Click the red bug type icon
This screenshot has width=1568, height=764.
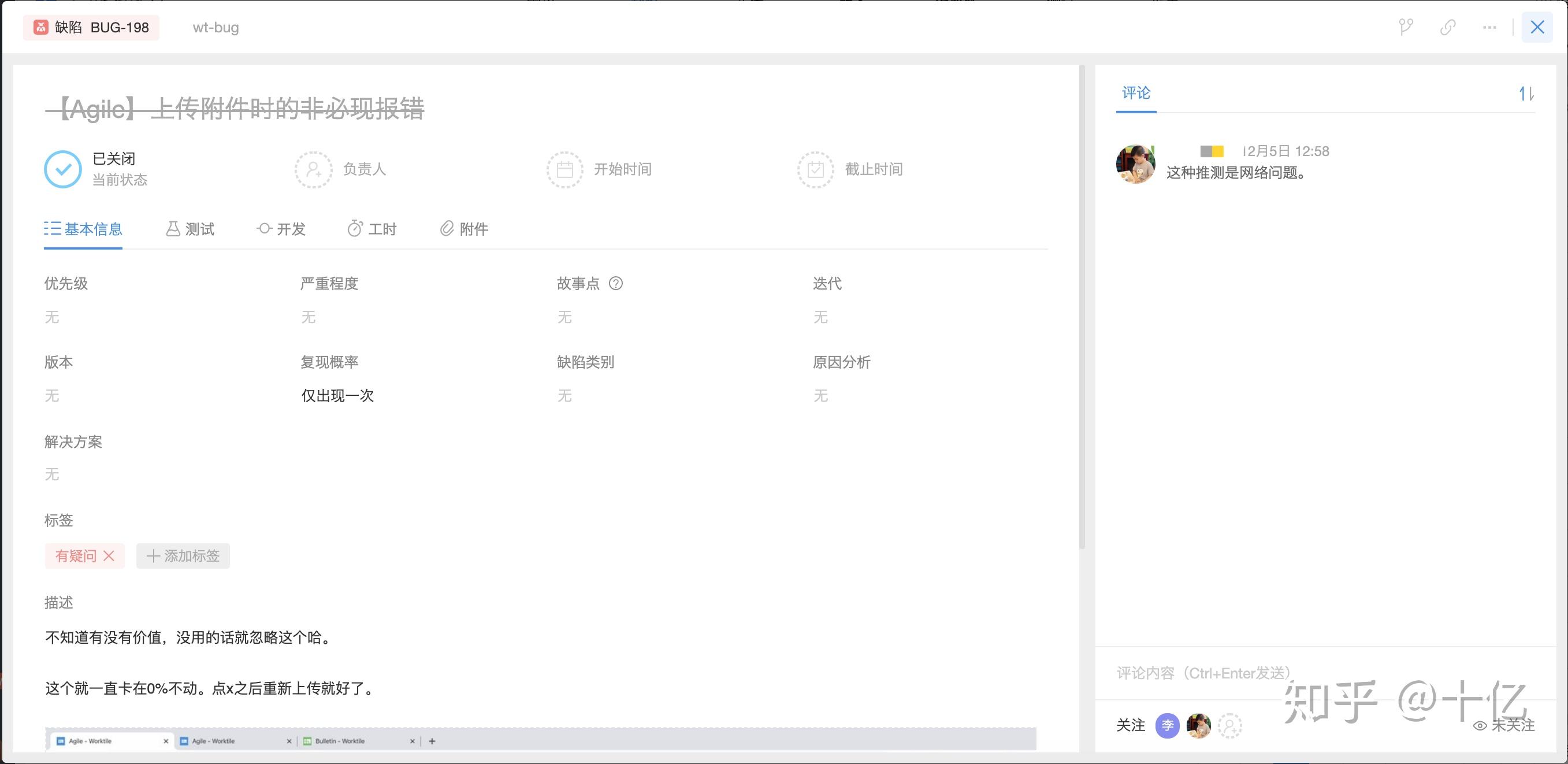point(41,27)
